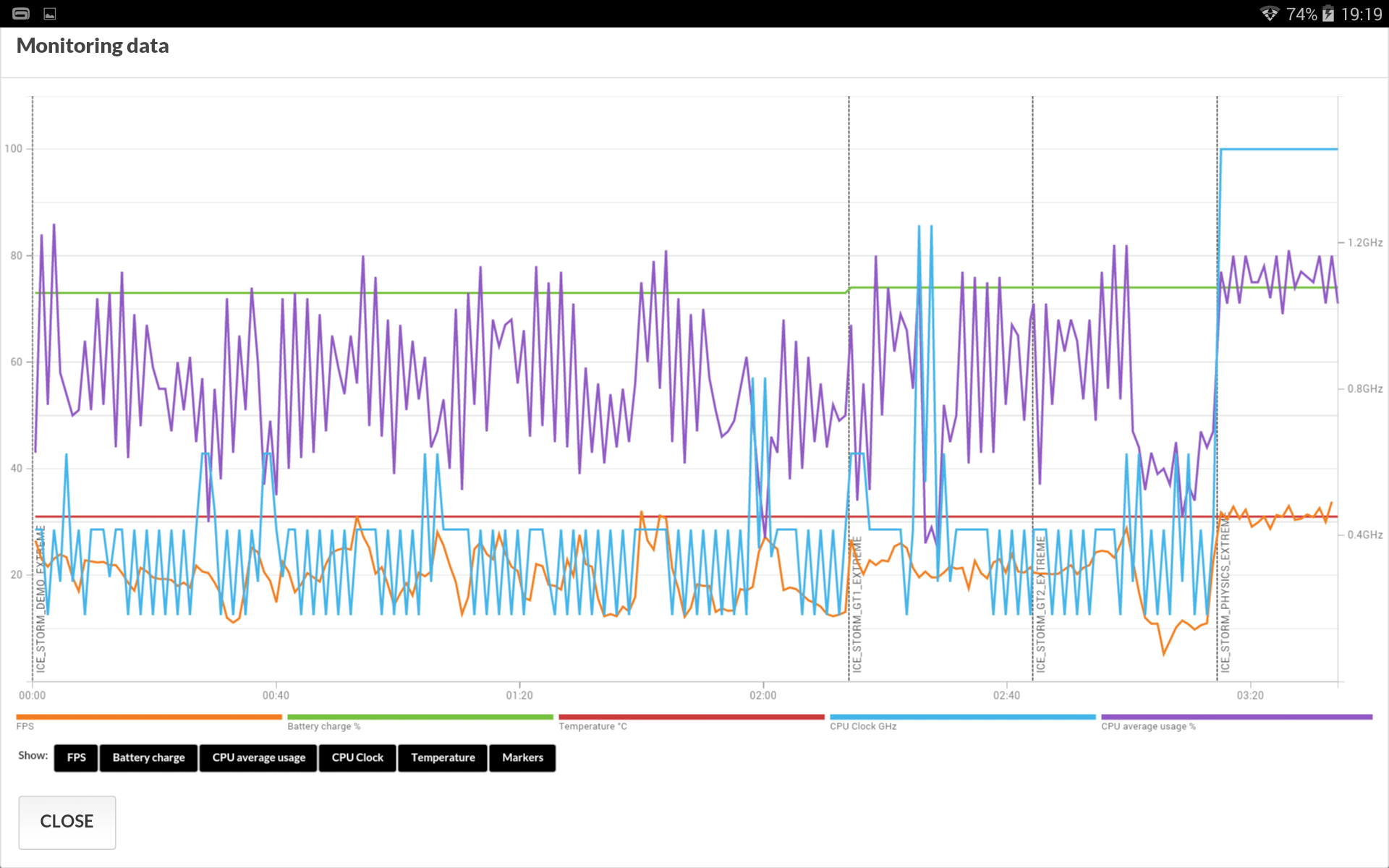Toggle Markers display button
The height and width of the screenshot is (868, 1389).
522,757
